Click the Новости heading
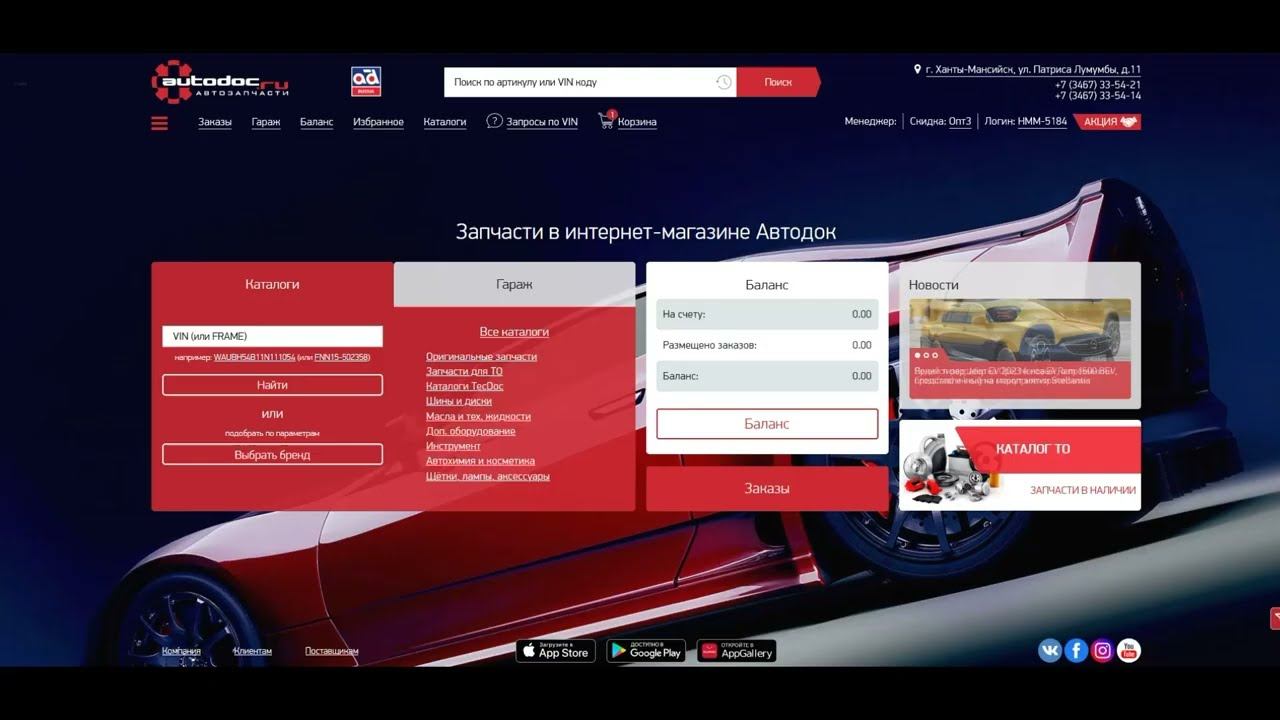 pos(934,285)
